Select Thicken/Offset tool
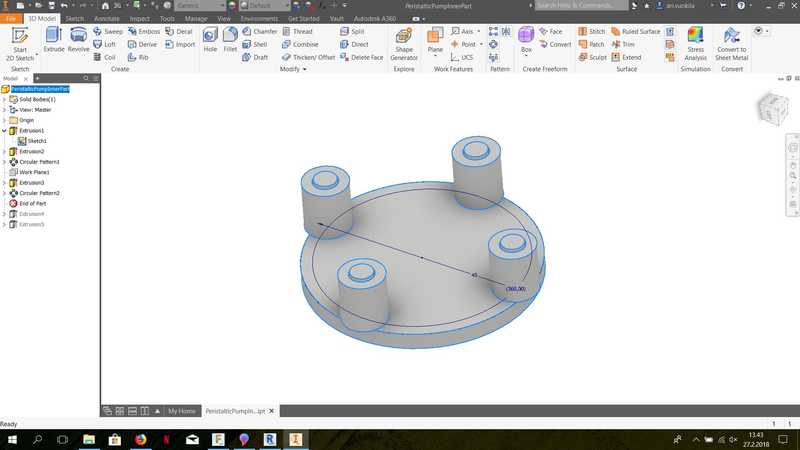Screen dimensions: 800x450 pyautogui.click(x=308, y=57)
